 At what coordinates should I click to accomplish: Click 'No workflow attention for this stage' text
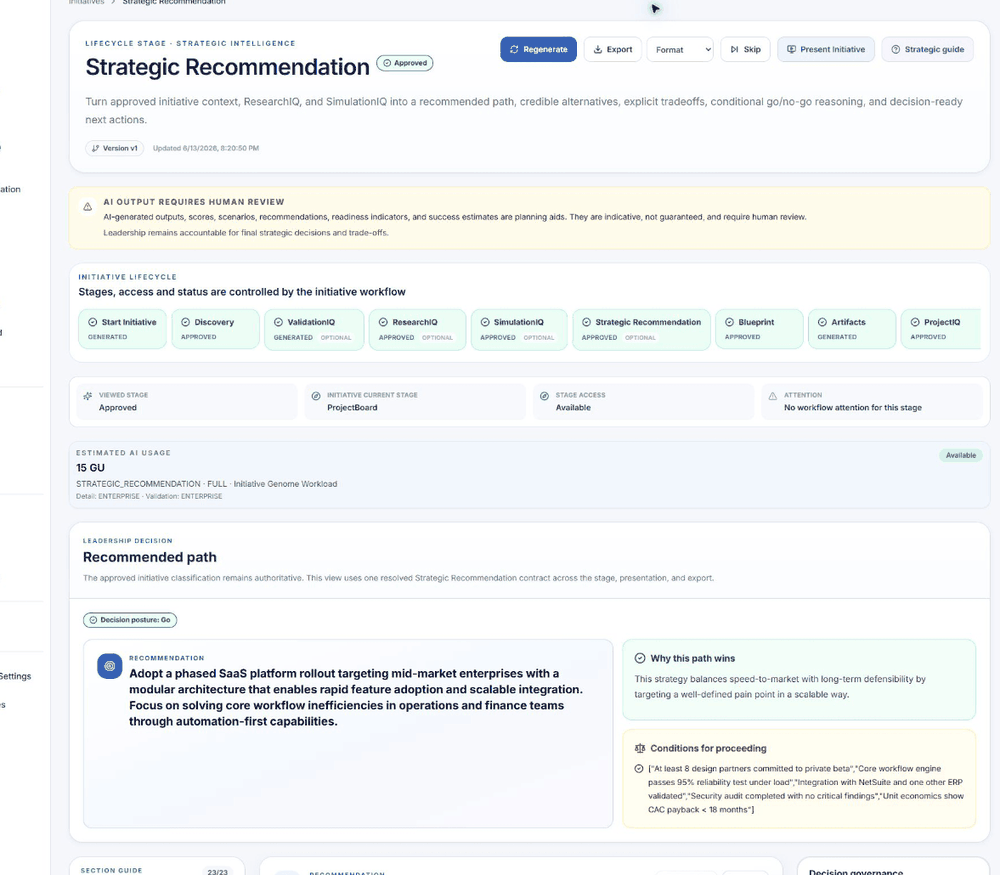pos(853,408)
